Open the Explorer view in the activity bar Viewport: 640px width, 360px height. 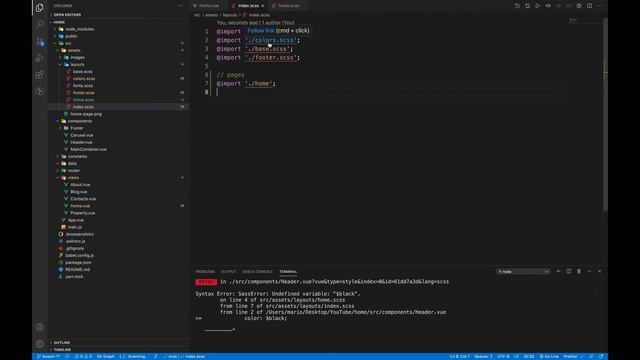pos(40,8)
